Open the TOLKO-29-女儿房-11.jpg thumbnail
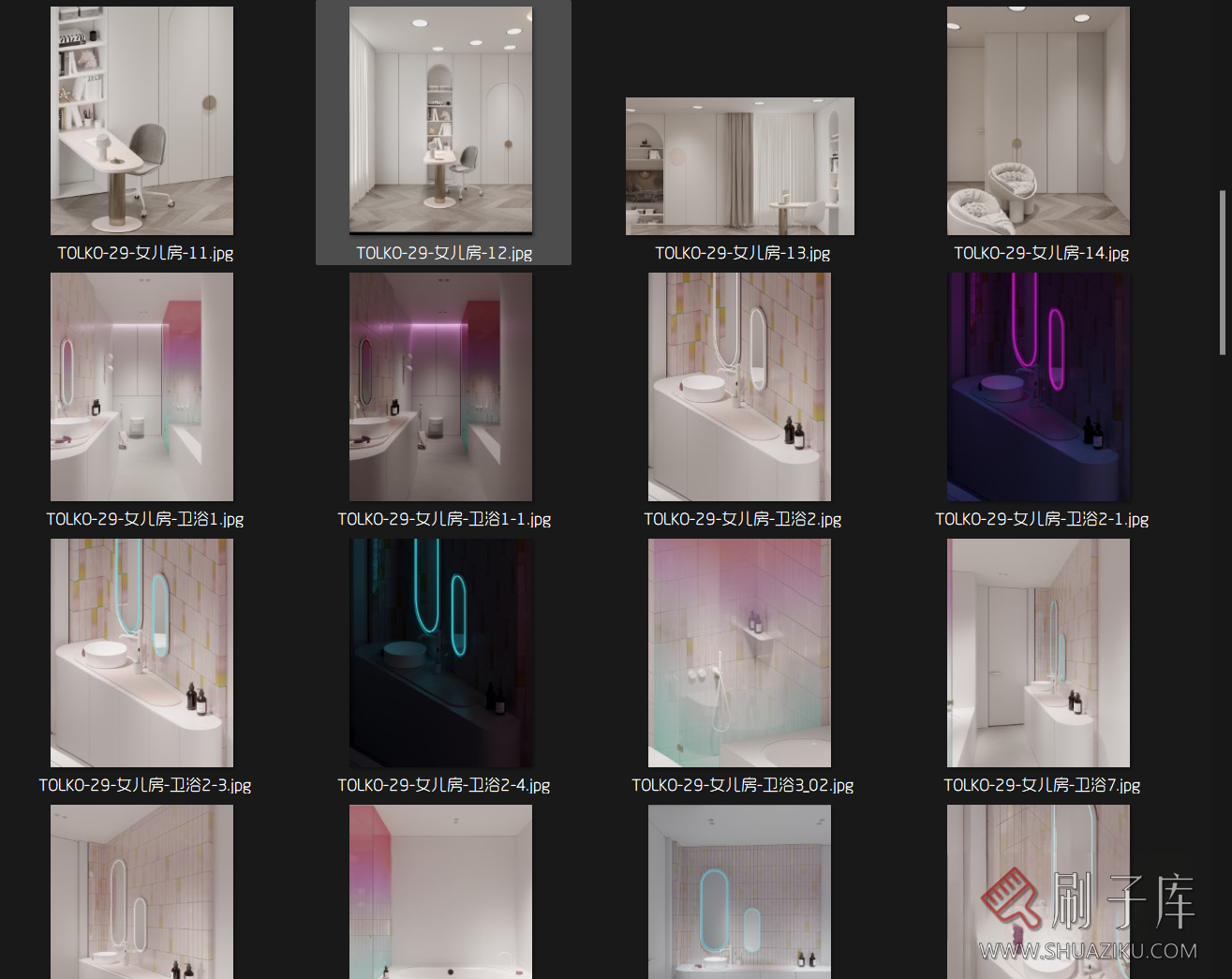The height and width of the screenshot is (979, 1232). (141, 120)
